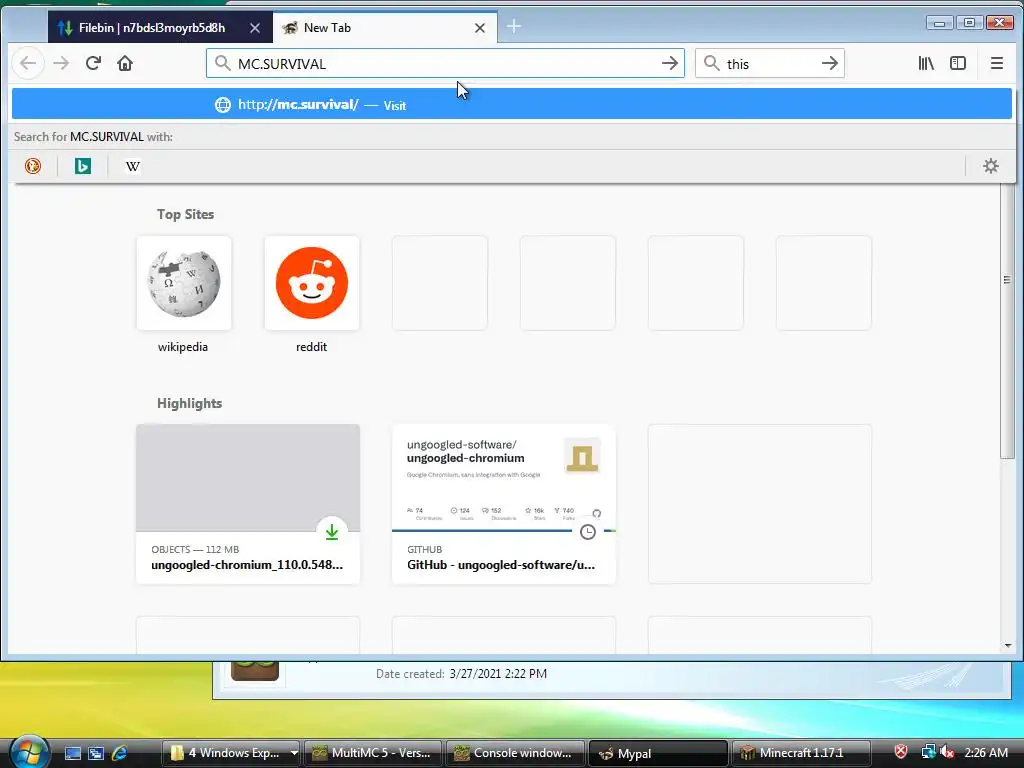This screenshot has width=1024, height=768.
Task: Switch to MultiMC 5 taskbar button
Action: (x=373, y=753)
